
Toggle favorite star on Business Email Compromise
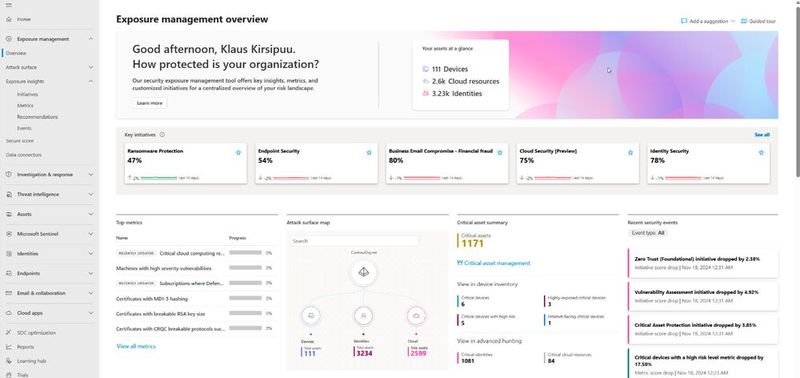tap(499, 153)
